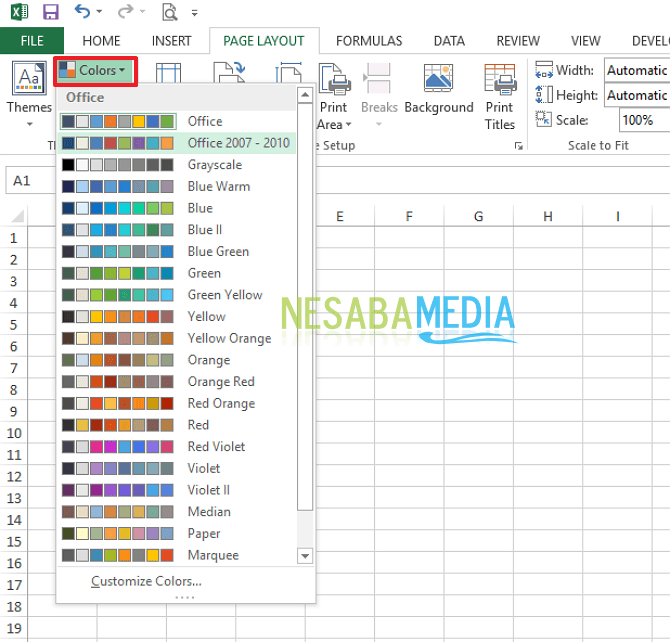Viewport: 670px width, 642px height.
Task: Open the FILE tab
Action: 32,41
